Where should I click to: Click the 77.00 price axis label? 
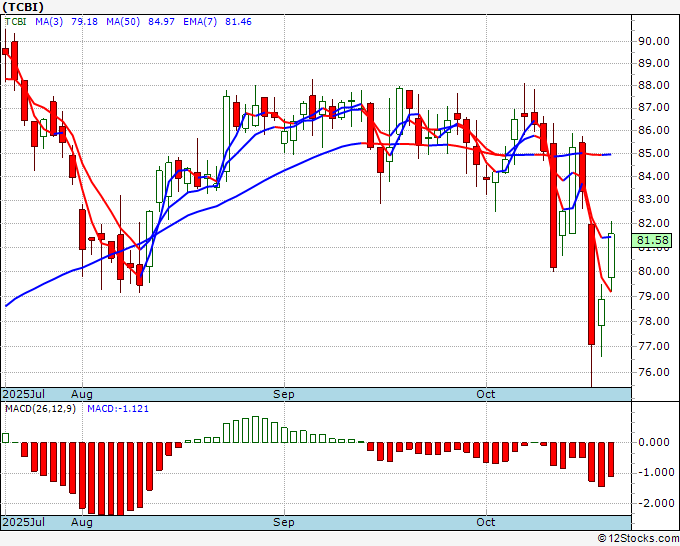[654, 346]
